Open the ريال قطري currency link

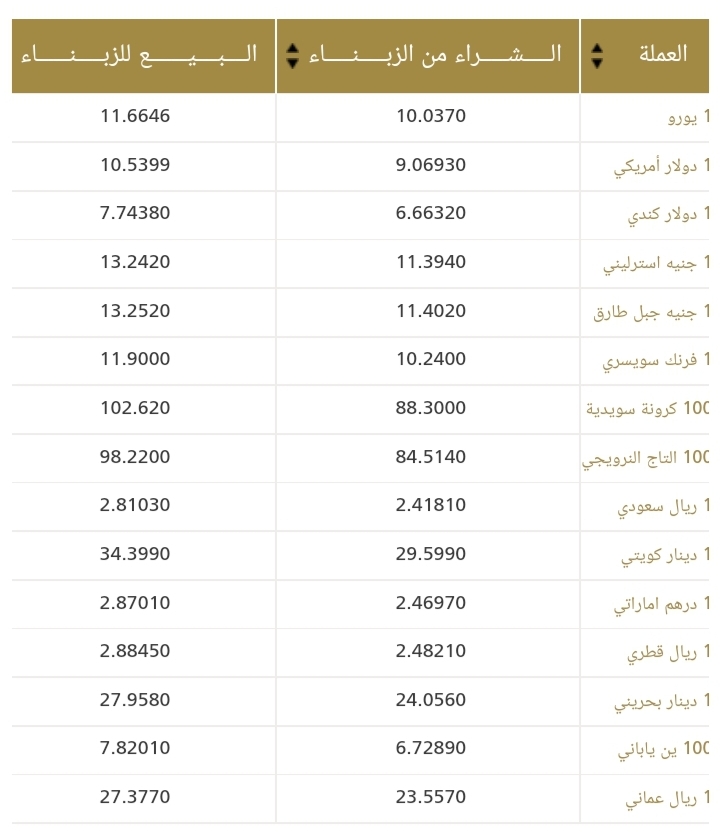(668, 652)
